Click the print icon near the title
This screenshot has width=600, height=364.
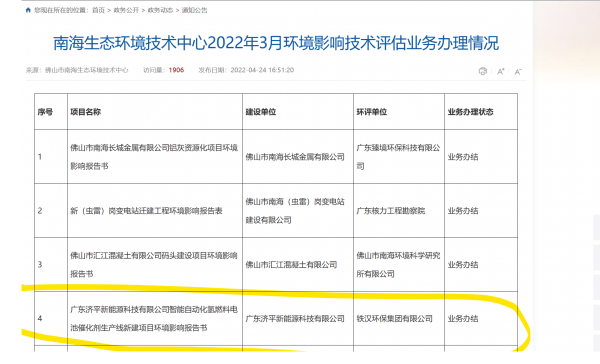[483, 71]
